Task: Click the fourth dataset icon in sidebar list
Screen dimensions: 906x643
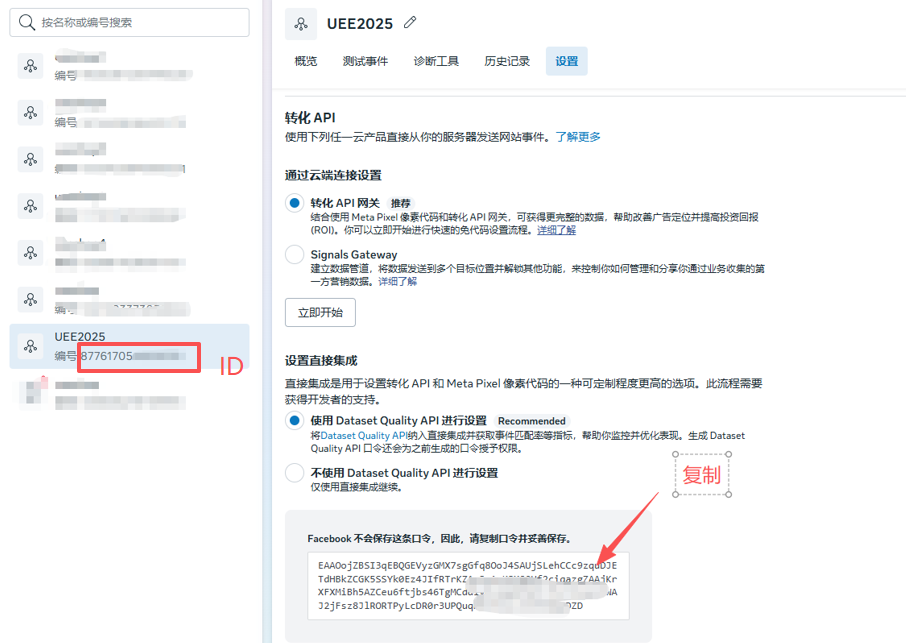Action: [x=30, y=205]
